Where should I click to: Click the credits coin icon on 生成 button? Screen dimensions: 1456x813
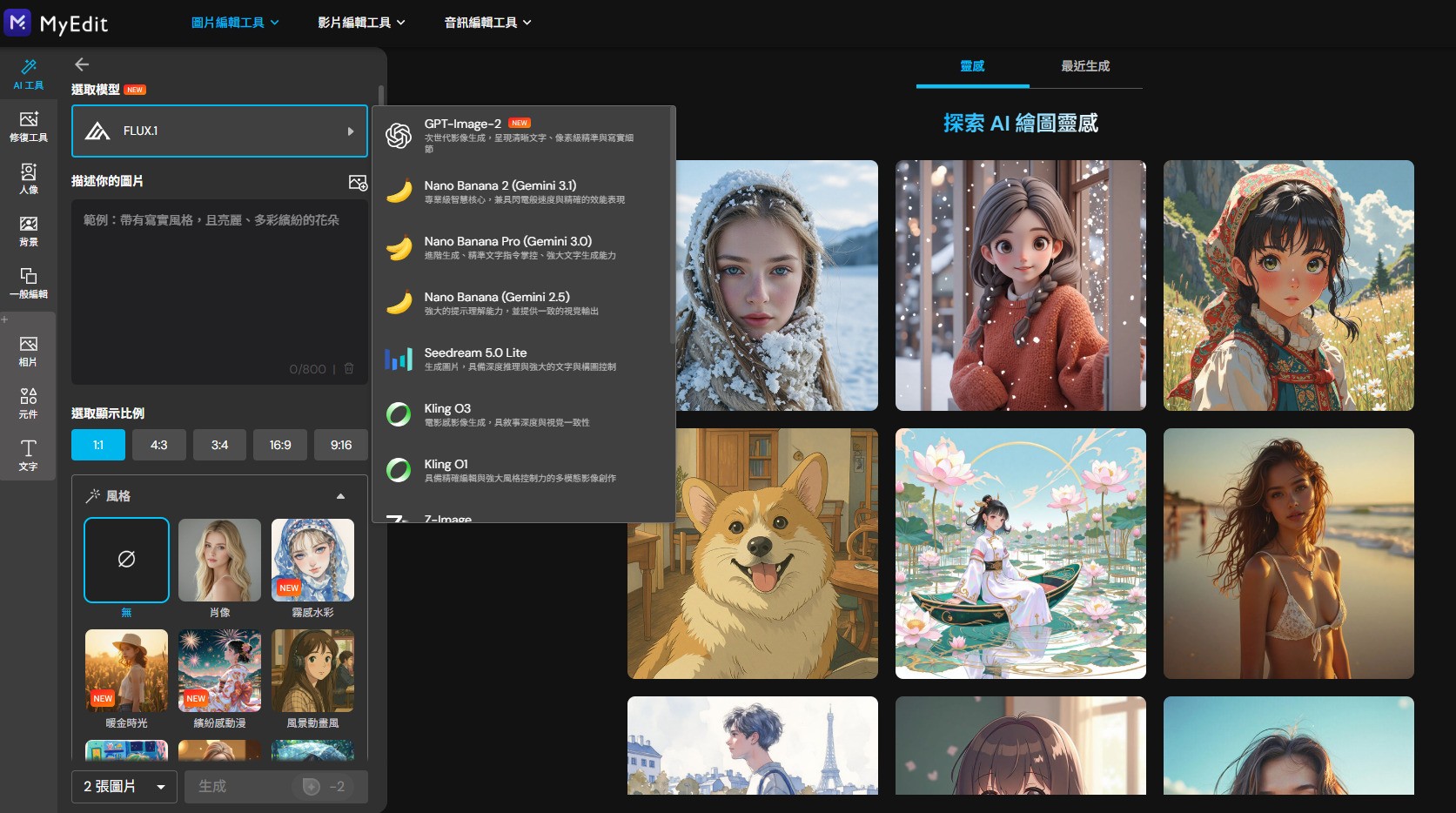(311, 786)
